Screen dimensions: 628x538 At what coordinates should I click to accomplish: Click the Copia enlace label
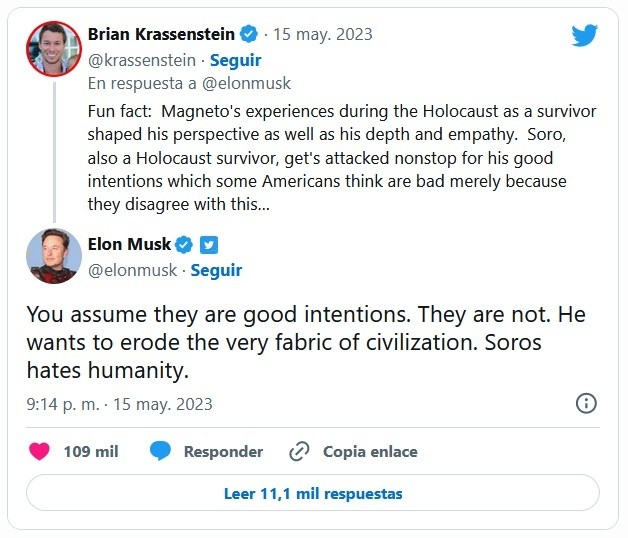370,452
